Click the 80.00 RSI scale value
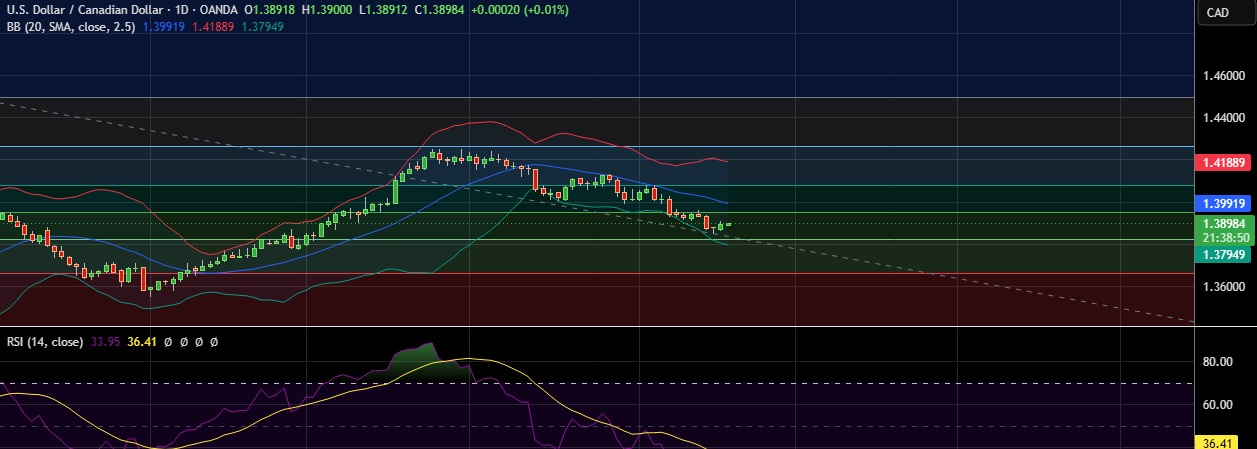 (x=1220, y=362)
